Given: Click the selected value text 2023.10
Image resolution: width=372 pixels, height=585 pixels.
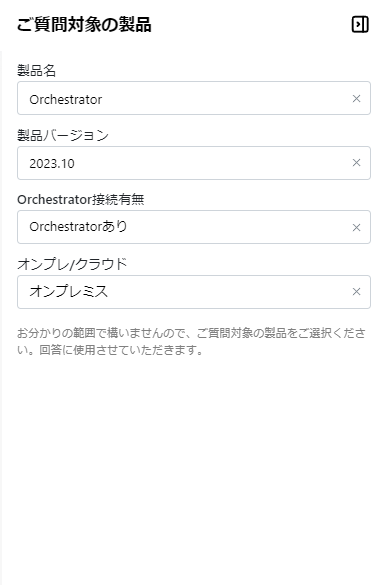Looking at the screenshot, I should pos(52,163).
